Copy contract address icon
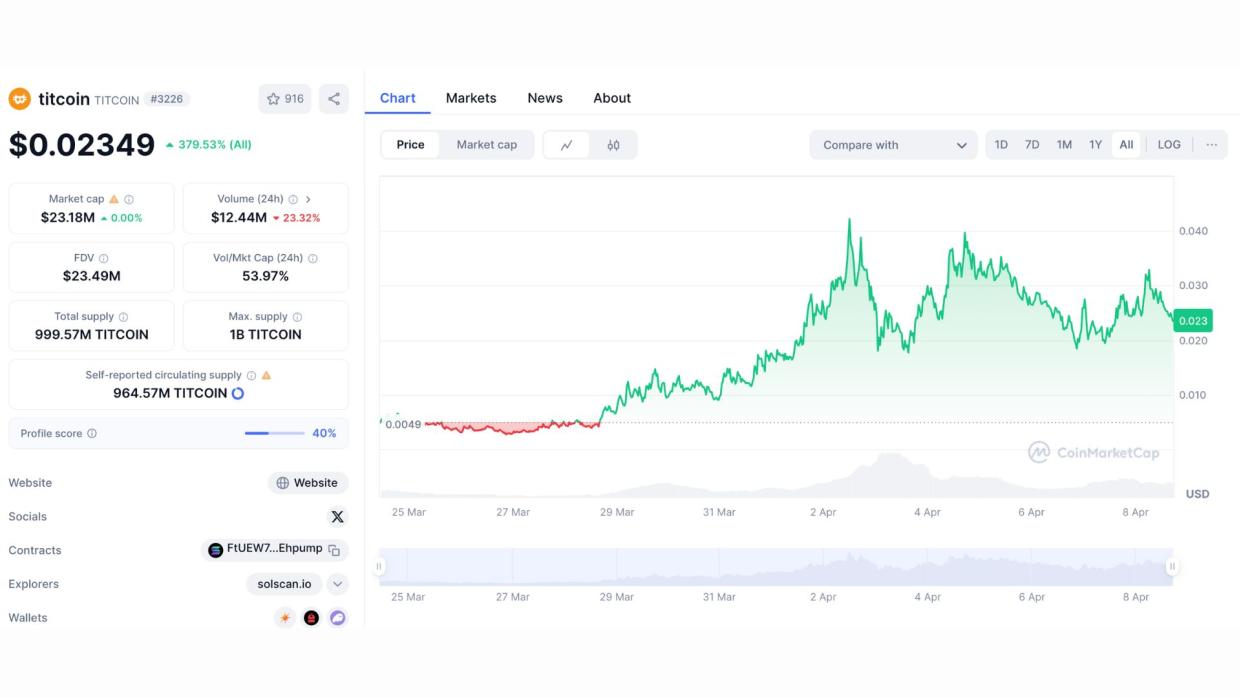The height and width of the screenshot is (698, 1240). click(x=334, y=550)
